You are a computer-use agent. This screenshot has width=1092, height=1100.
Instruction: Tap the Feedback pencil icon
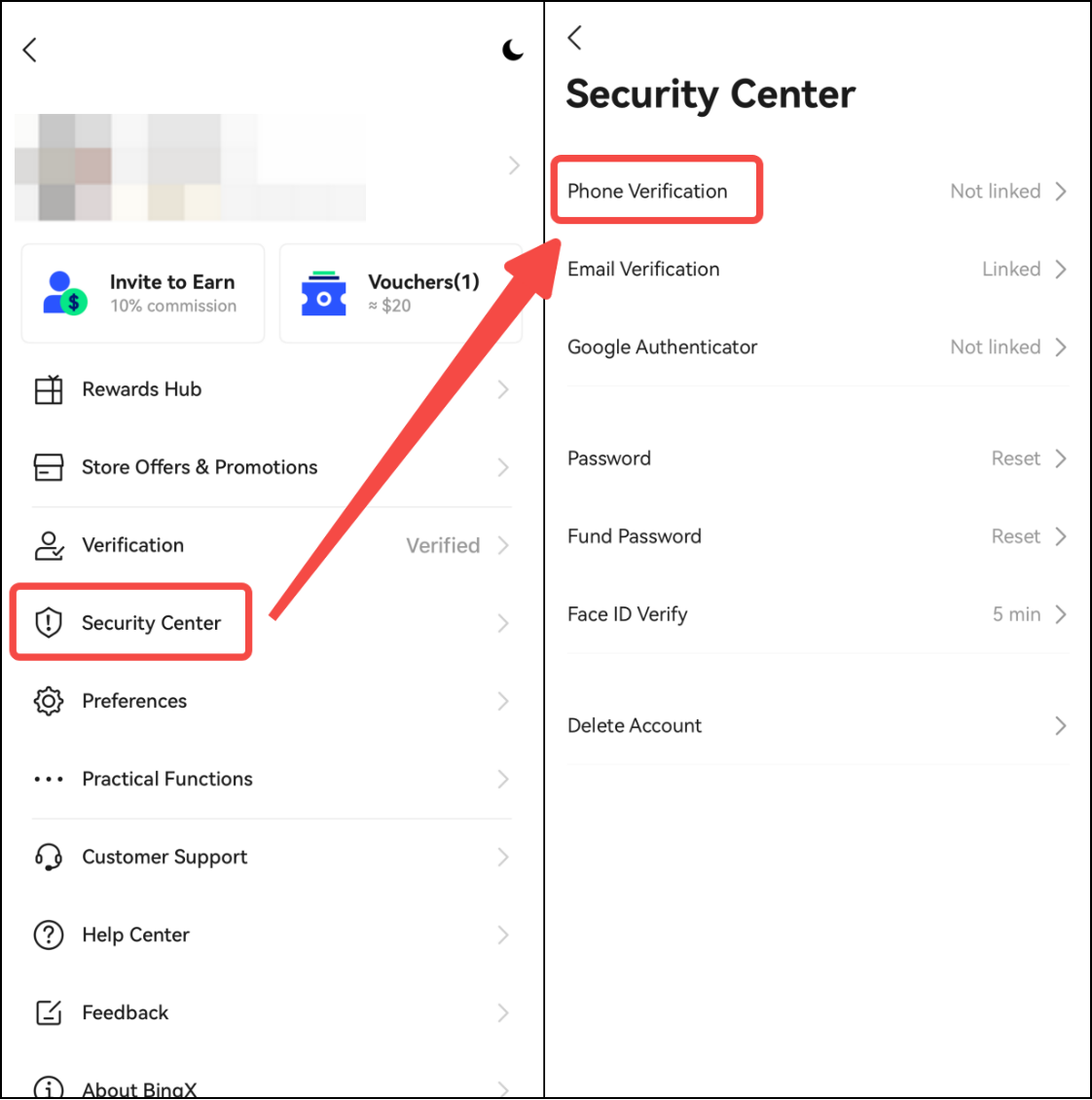(x=49, y=1012)
